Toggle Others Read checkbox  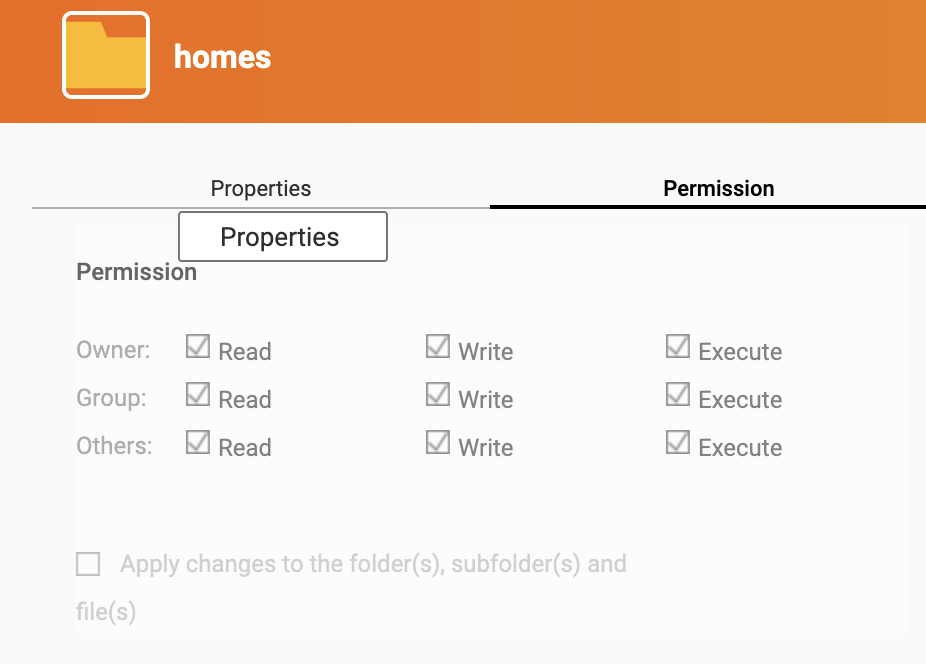pyautogui.click(x=198, y=442)
